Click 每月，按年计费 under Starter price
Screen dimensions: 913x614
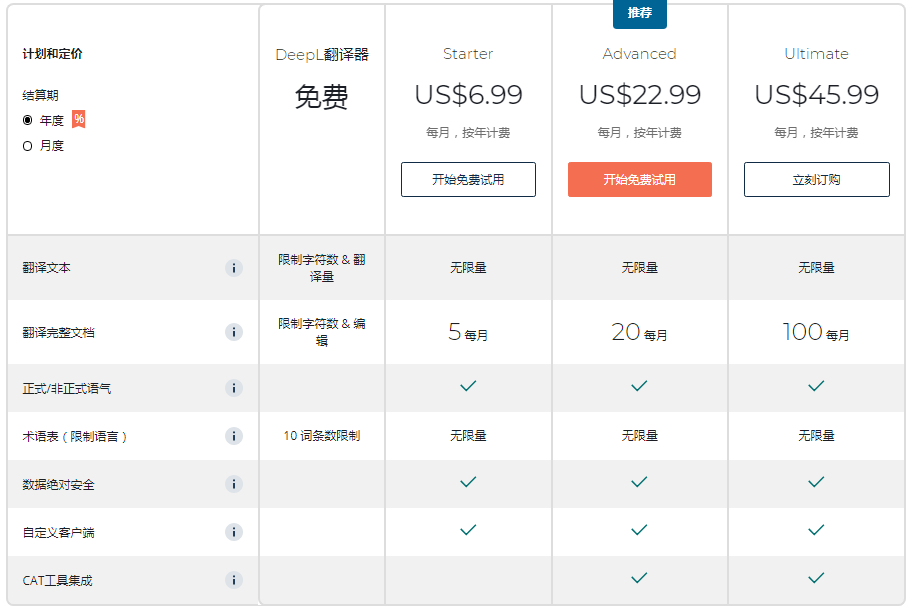[468, 133]
